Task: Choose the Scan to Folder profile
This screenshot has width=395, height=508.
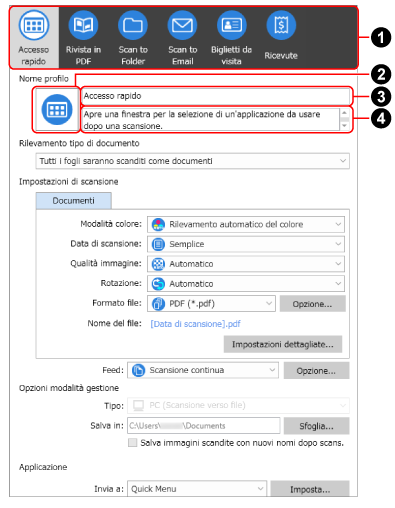Action: [x=133, y=38]
